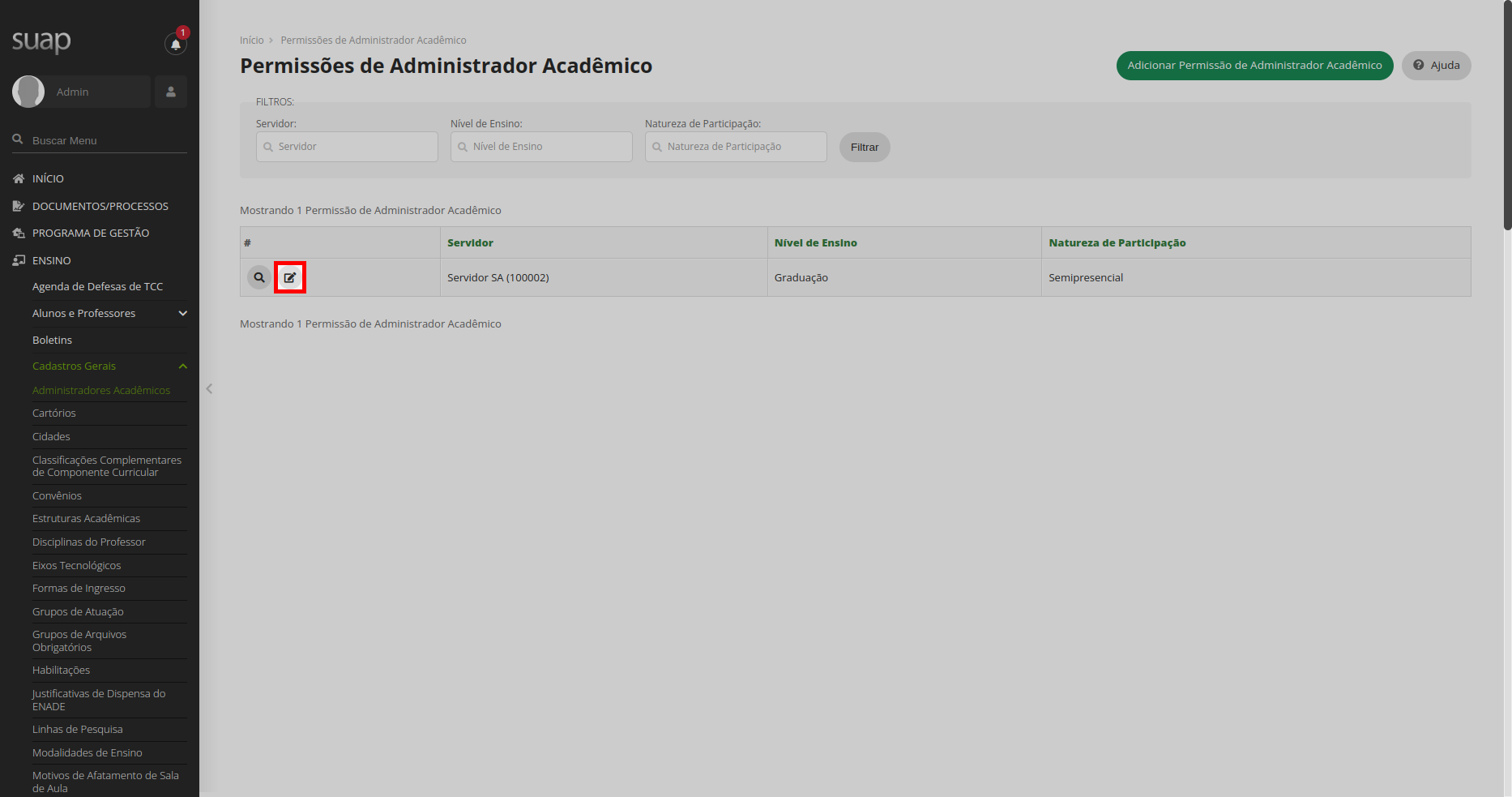Click the 'Graduação' table cell
This screenshot has width=1512, height=797.
(904, 277)
